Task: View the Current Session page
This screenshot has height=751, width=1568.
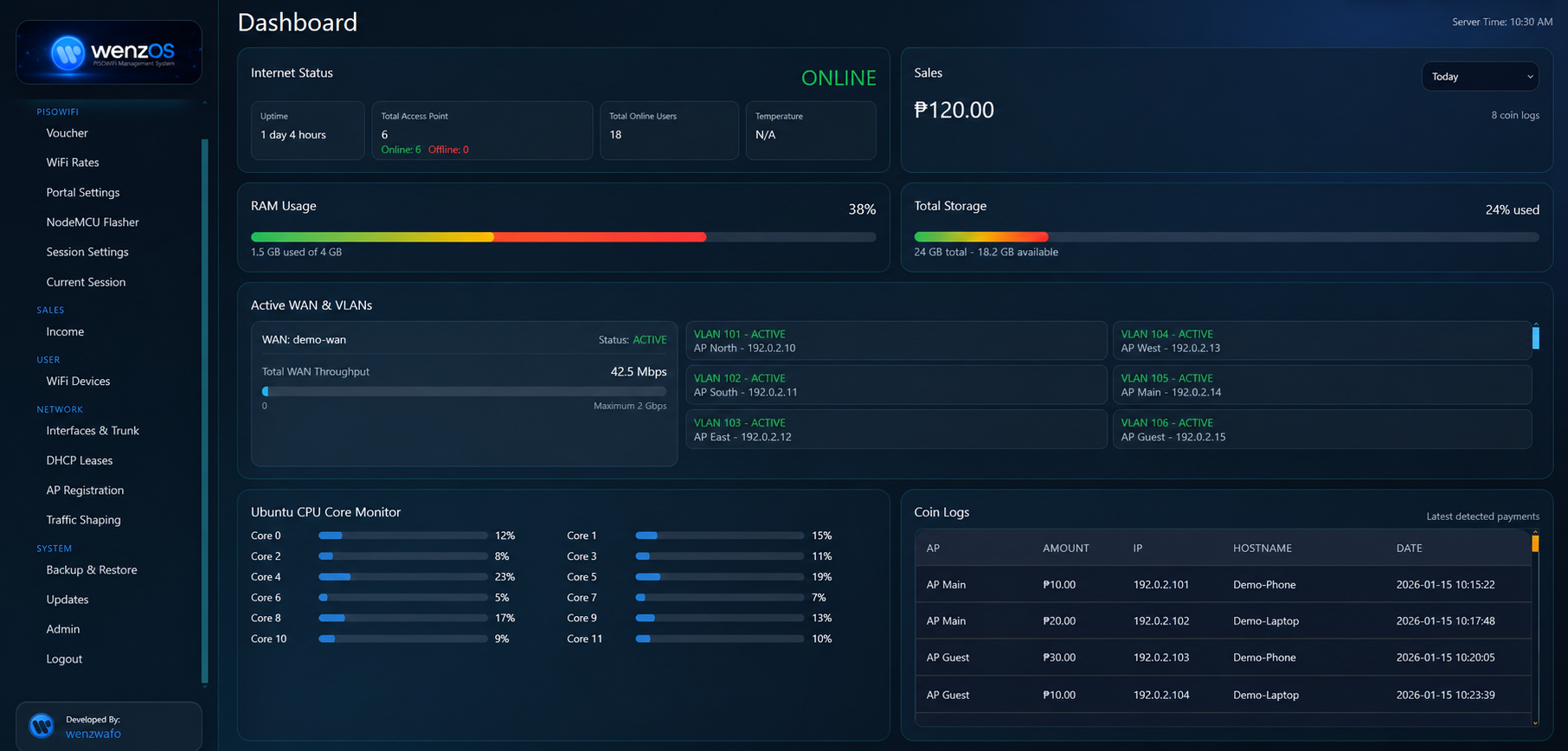Action: point(86,282)
